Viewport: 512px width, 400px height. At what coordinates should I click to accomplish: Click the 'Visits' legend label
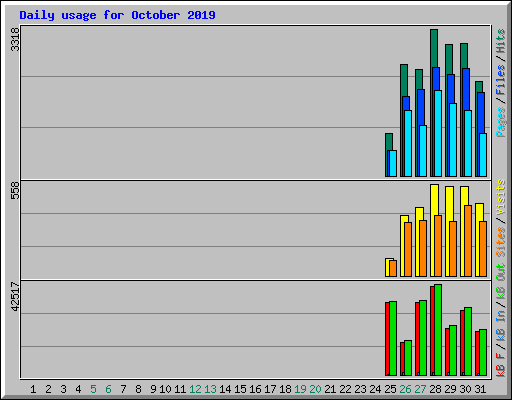500,197
